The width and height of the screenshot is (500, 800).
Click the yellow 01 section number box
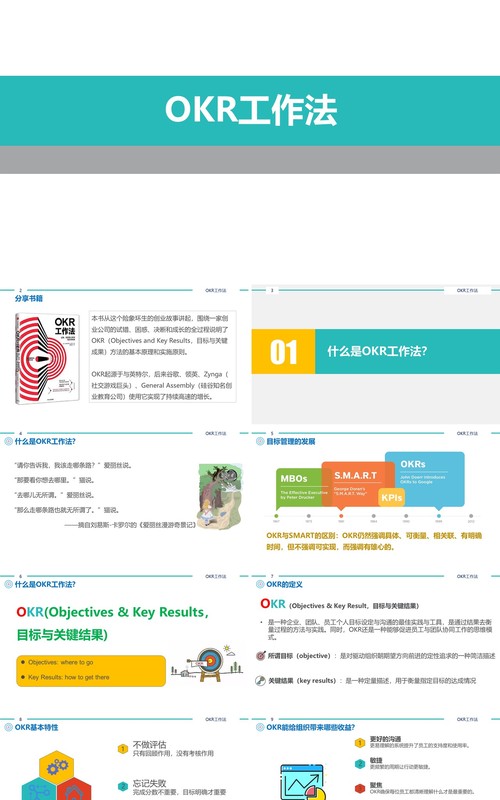click(283, 352)
